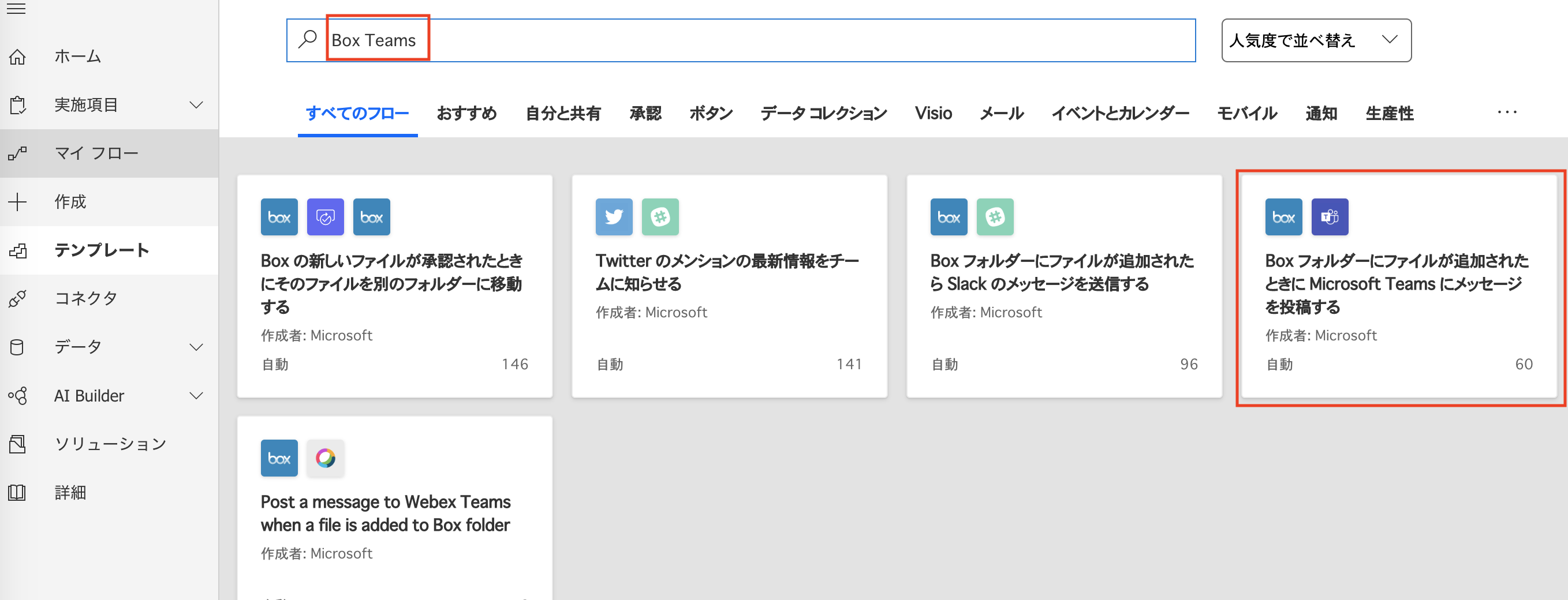Open the コネクタ sidebar icon
Image resolution: width=1568 pixels, height=600 pixels.
18,298
